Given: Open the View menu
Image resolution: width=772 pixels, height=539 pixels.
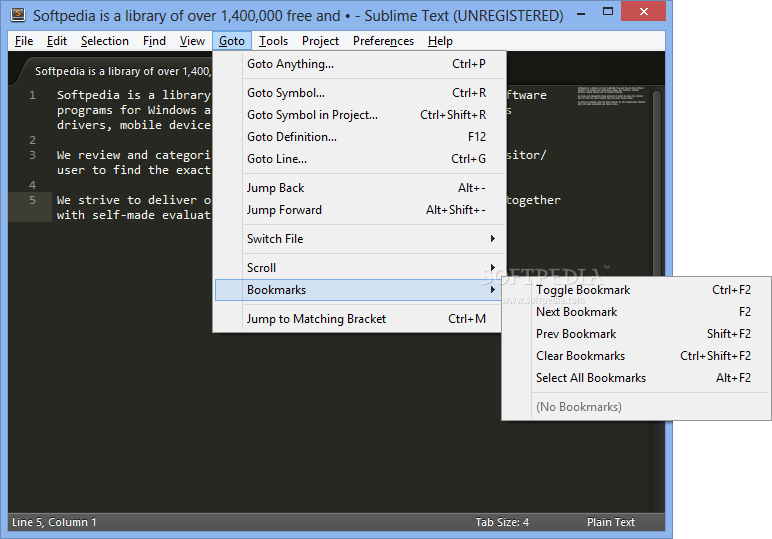Looking at the screenshot, I should click(x=192, y=41).
